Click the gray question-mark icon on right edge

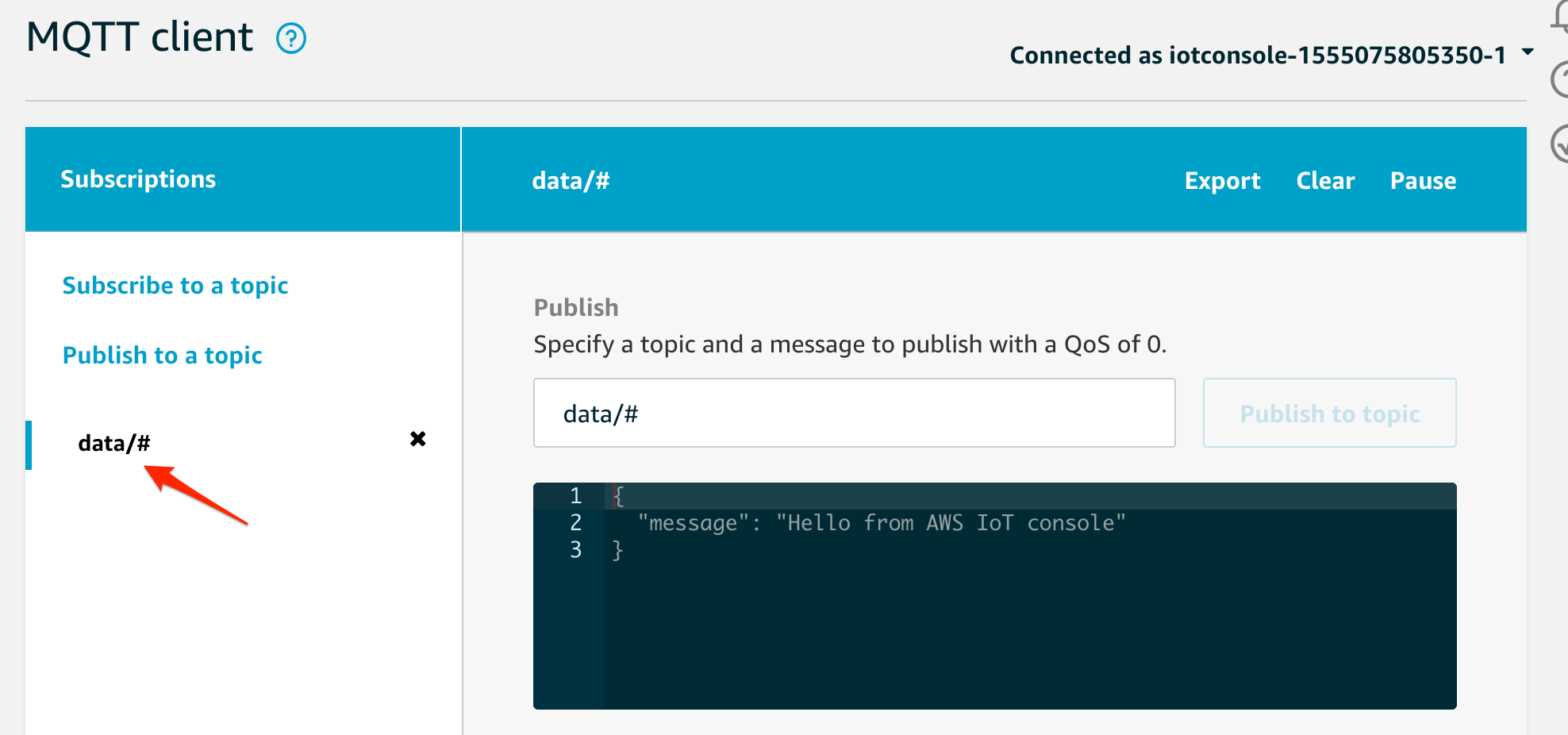click(1561, 79)
